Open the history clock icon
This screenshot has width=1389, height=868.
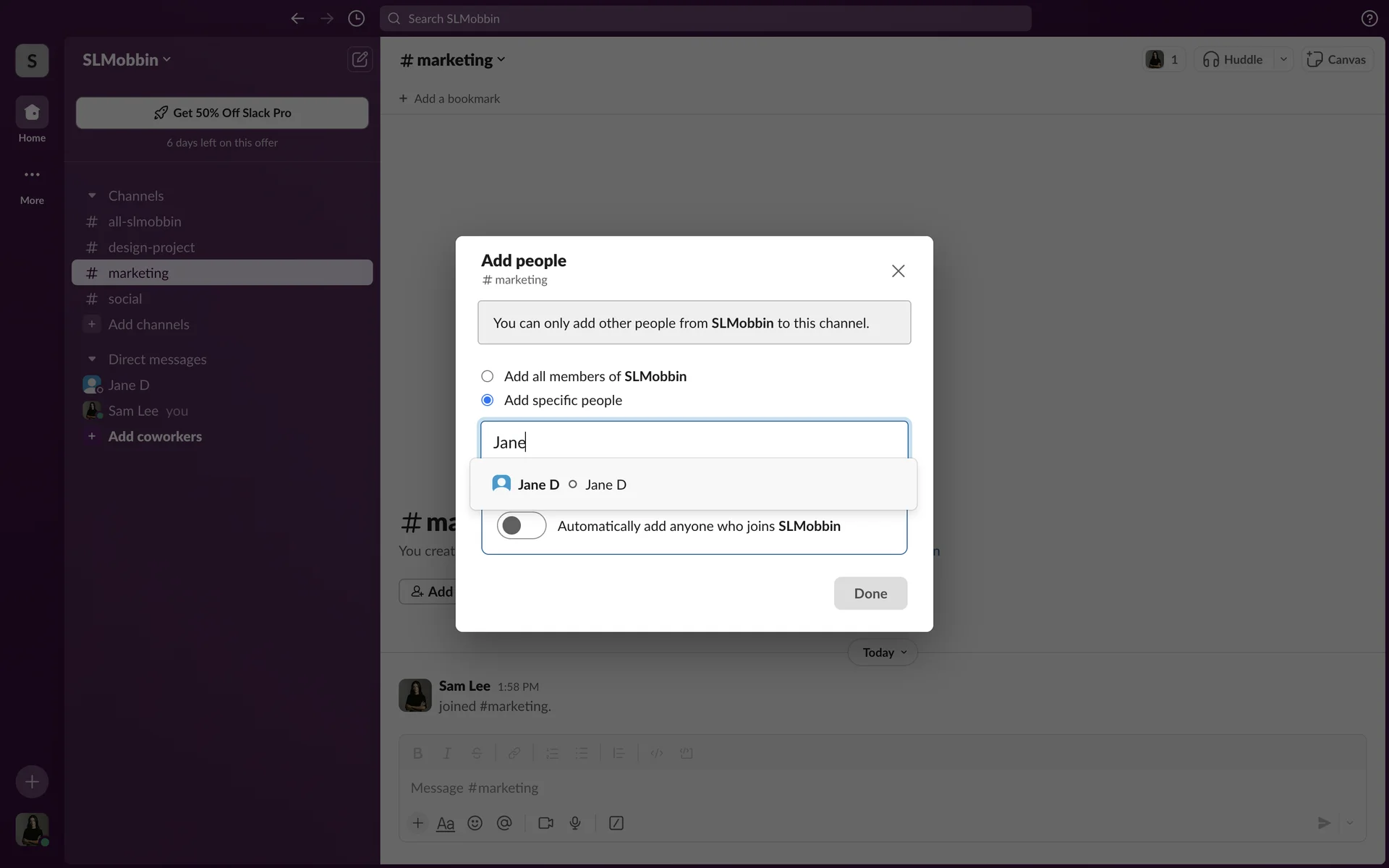coord(356,19)
